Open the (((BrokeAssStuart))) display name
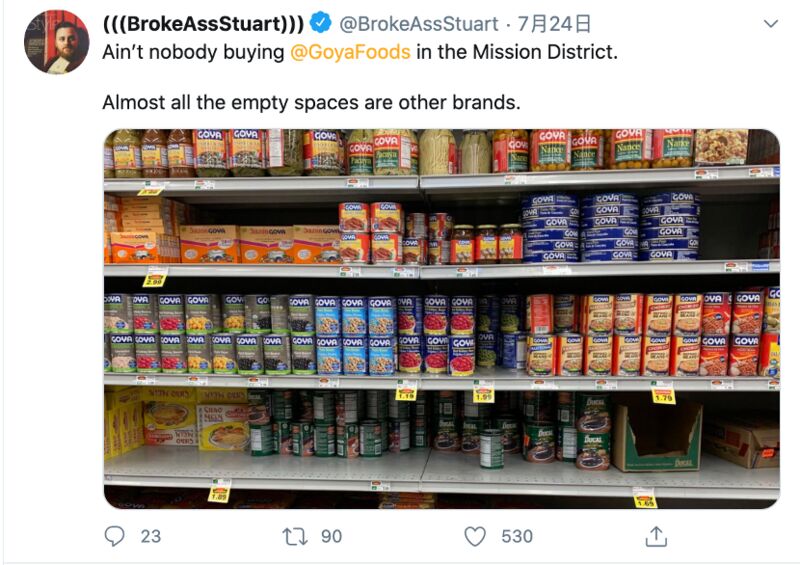 [204, 24]
